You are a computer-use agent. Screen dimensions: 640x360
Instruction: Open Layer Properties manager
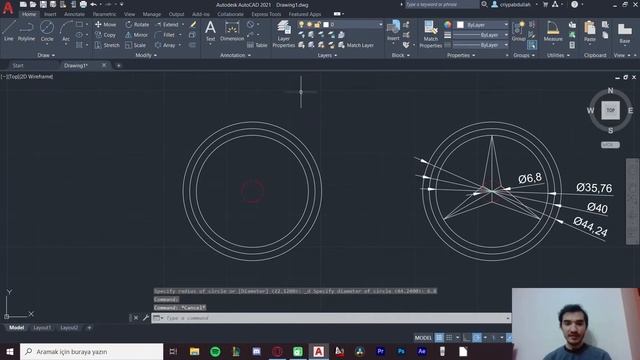(x=284, y=34)
